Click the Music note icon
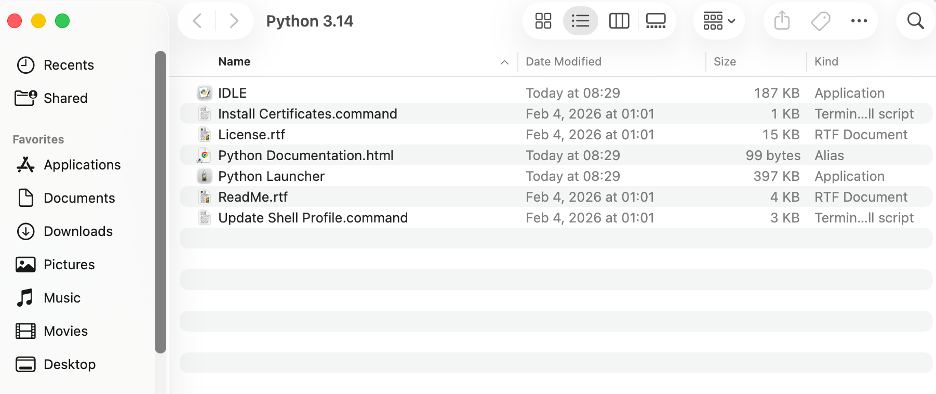This screenshot has width=936, height=394. coord(24,298)
